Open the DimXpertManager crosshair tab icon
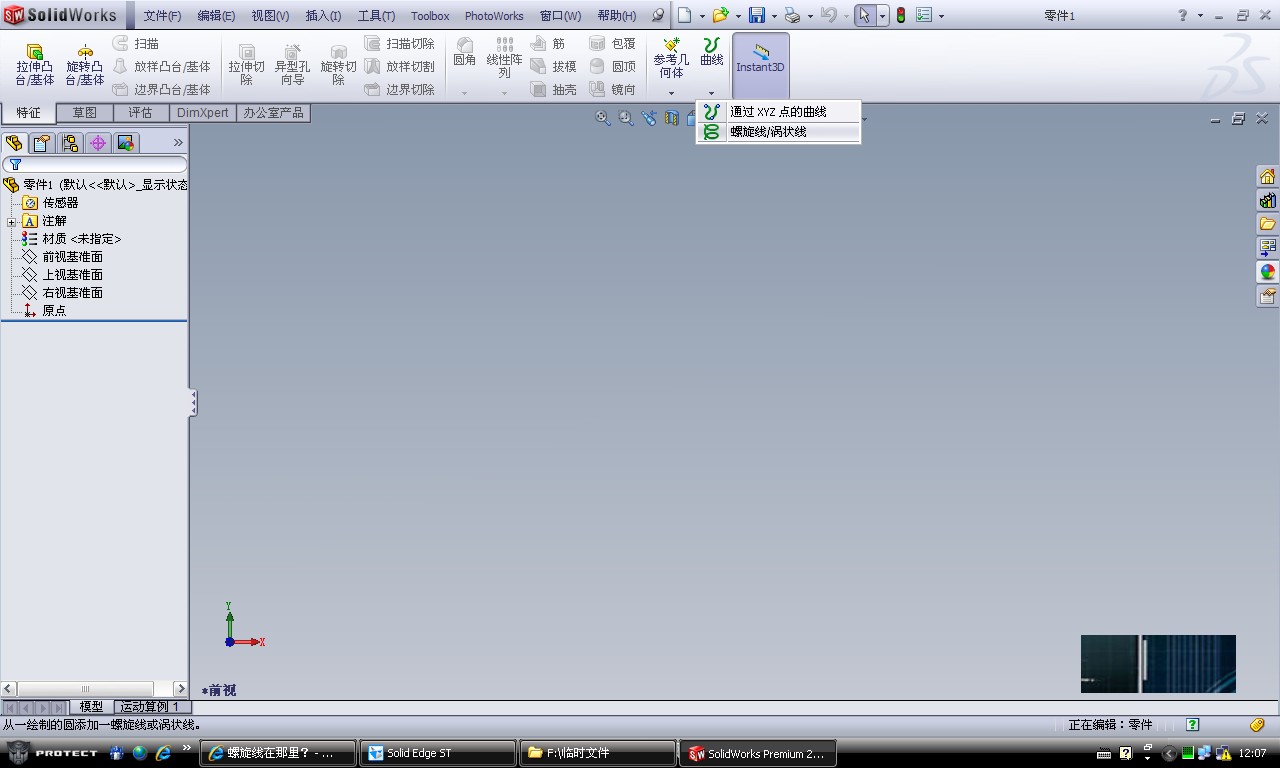 pyautogui.click(x=98, y=143)
